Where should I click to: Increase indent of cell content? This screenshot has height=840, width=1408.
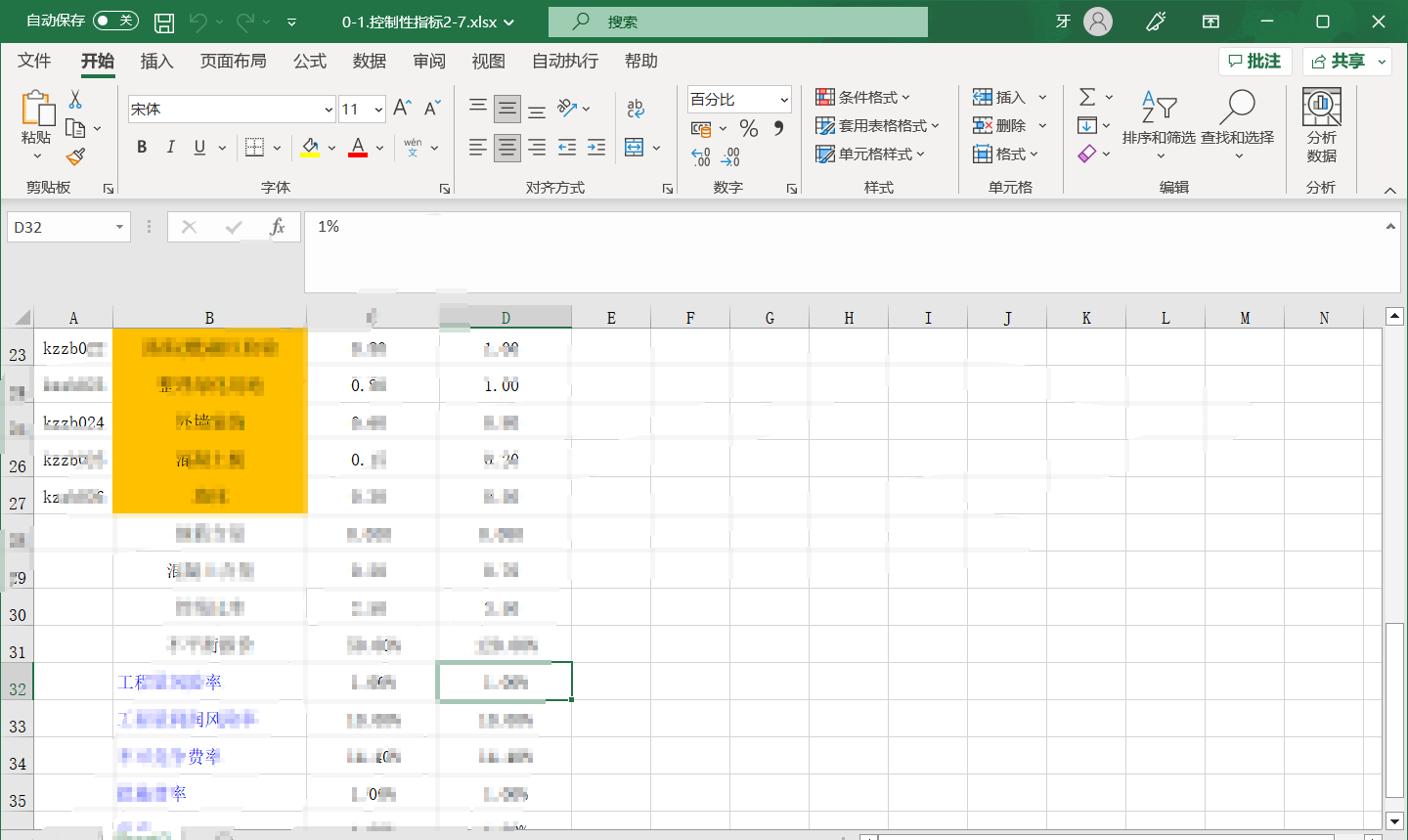pyautogui.click(x=596, y=148)
